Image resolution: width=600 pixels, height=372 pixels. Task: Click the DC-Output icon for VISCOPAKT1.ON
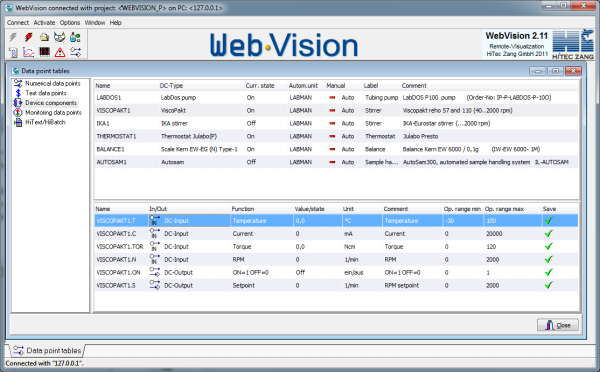point(155,272)
